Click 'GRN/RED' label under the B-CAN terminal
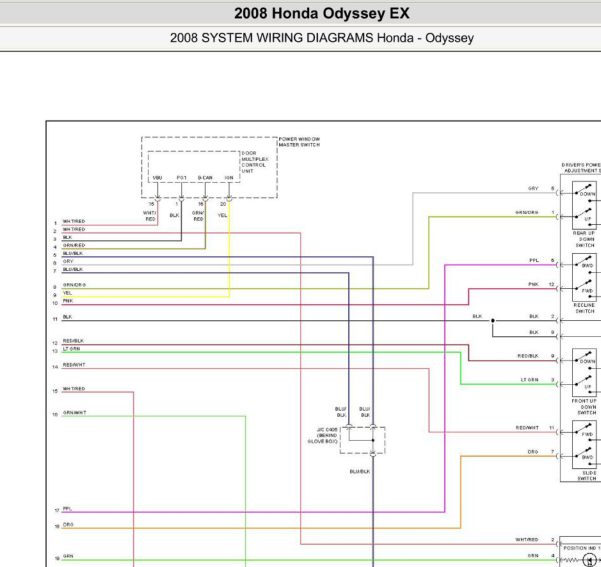Image resolution: width=601 pixels, height=567 pixels. (x=198, y=216)
